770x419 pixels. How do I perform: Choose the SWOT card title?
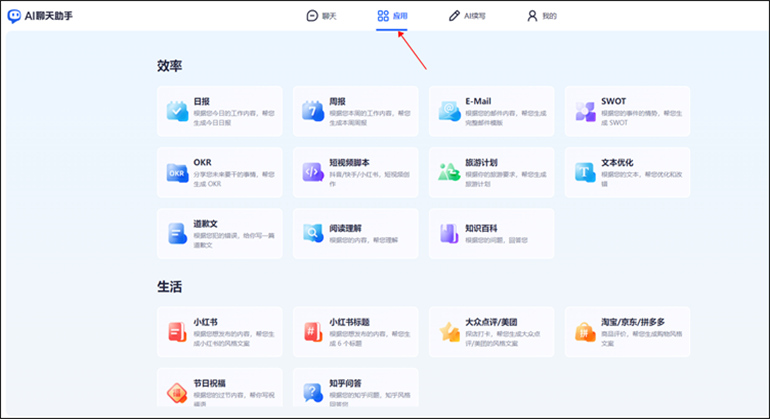tap(613, 101)
